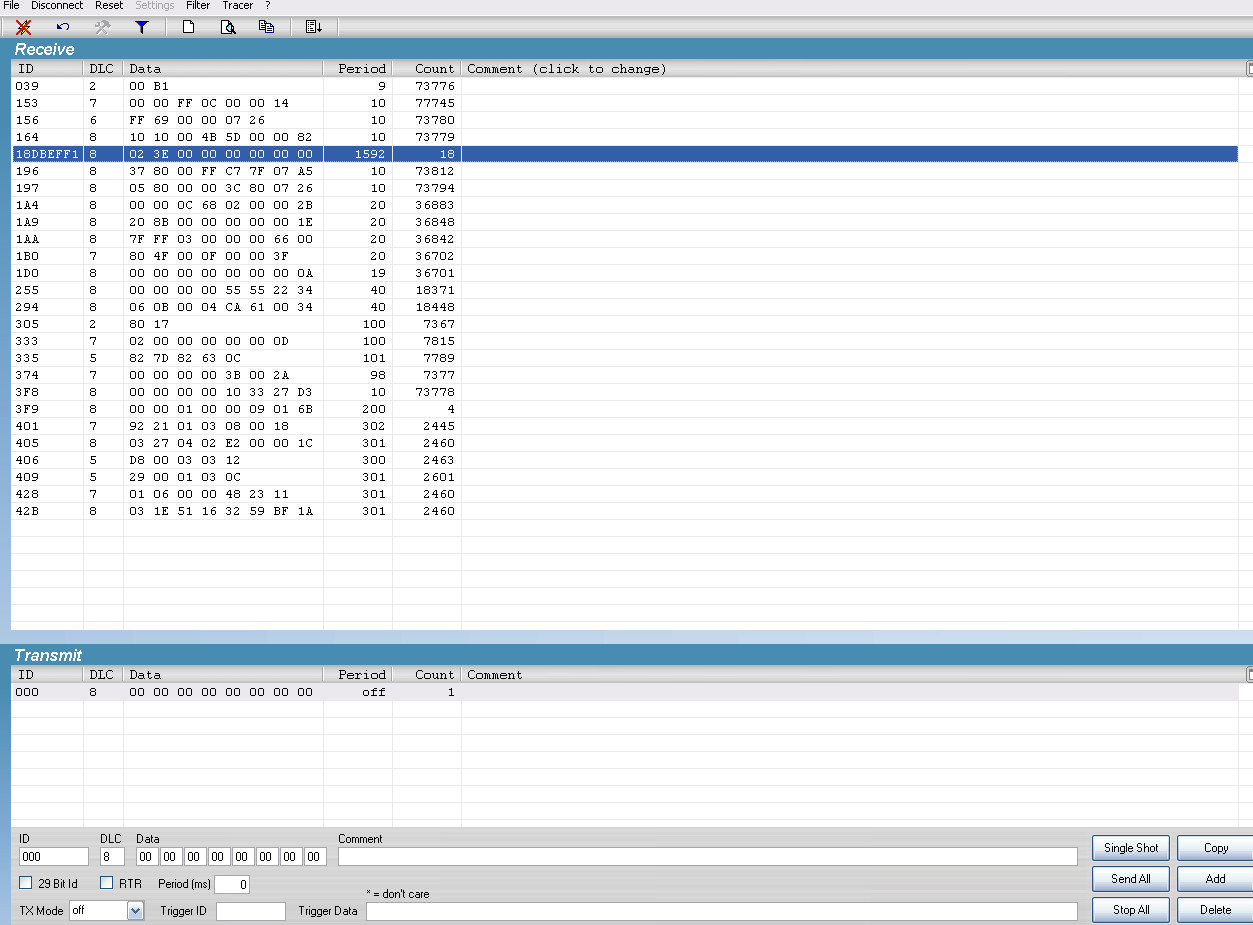This screenshot has width=1253, height=925.
Task: Select the receive row with ID 18DBEFF1
Action: [x=625, y=154]
